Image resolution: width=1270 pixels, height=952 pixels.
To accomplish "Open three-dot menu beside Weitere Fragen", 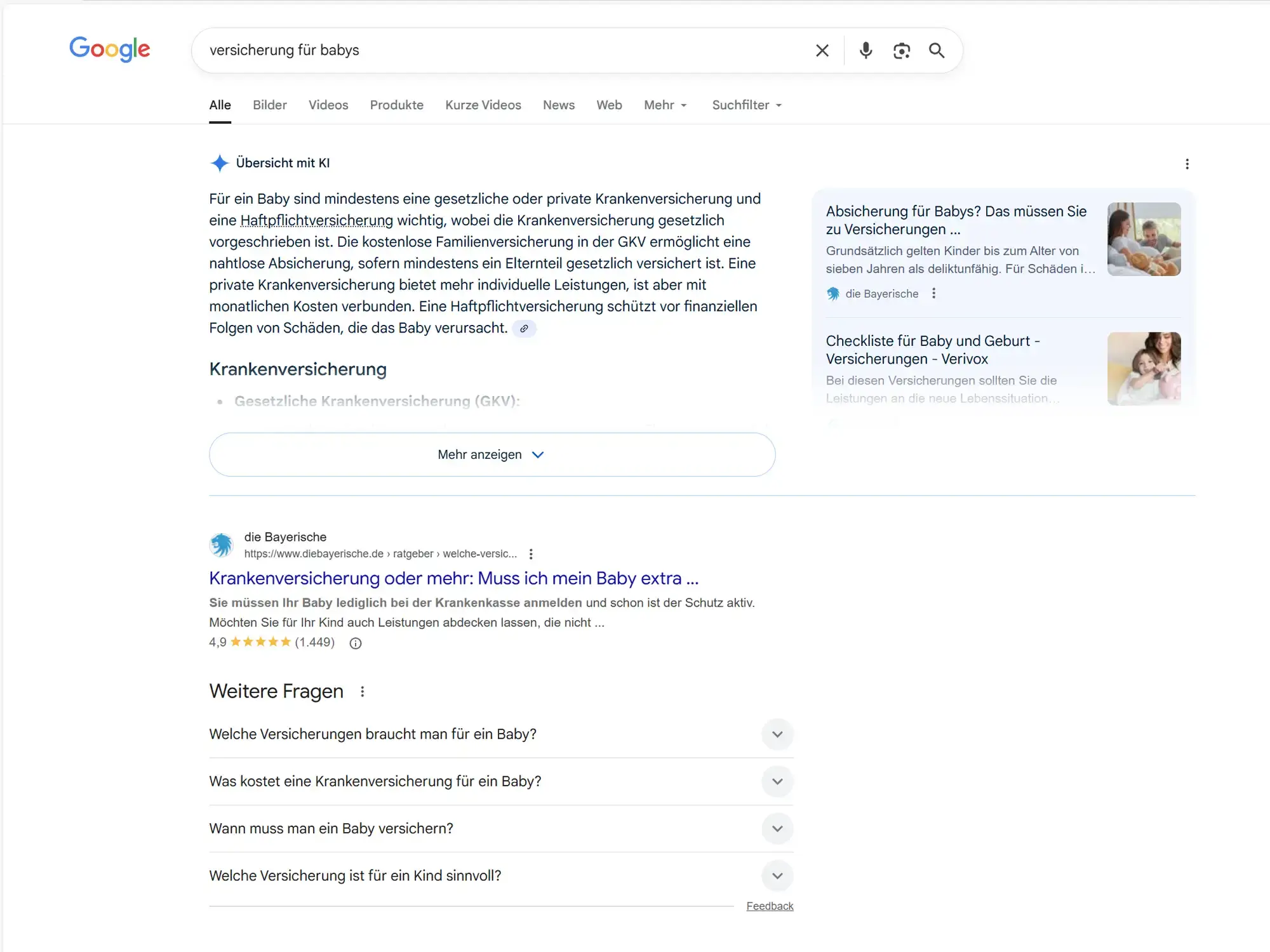I will [363, 692].
